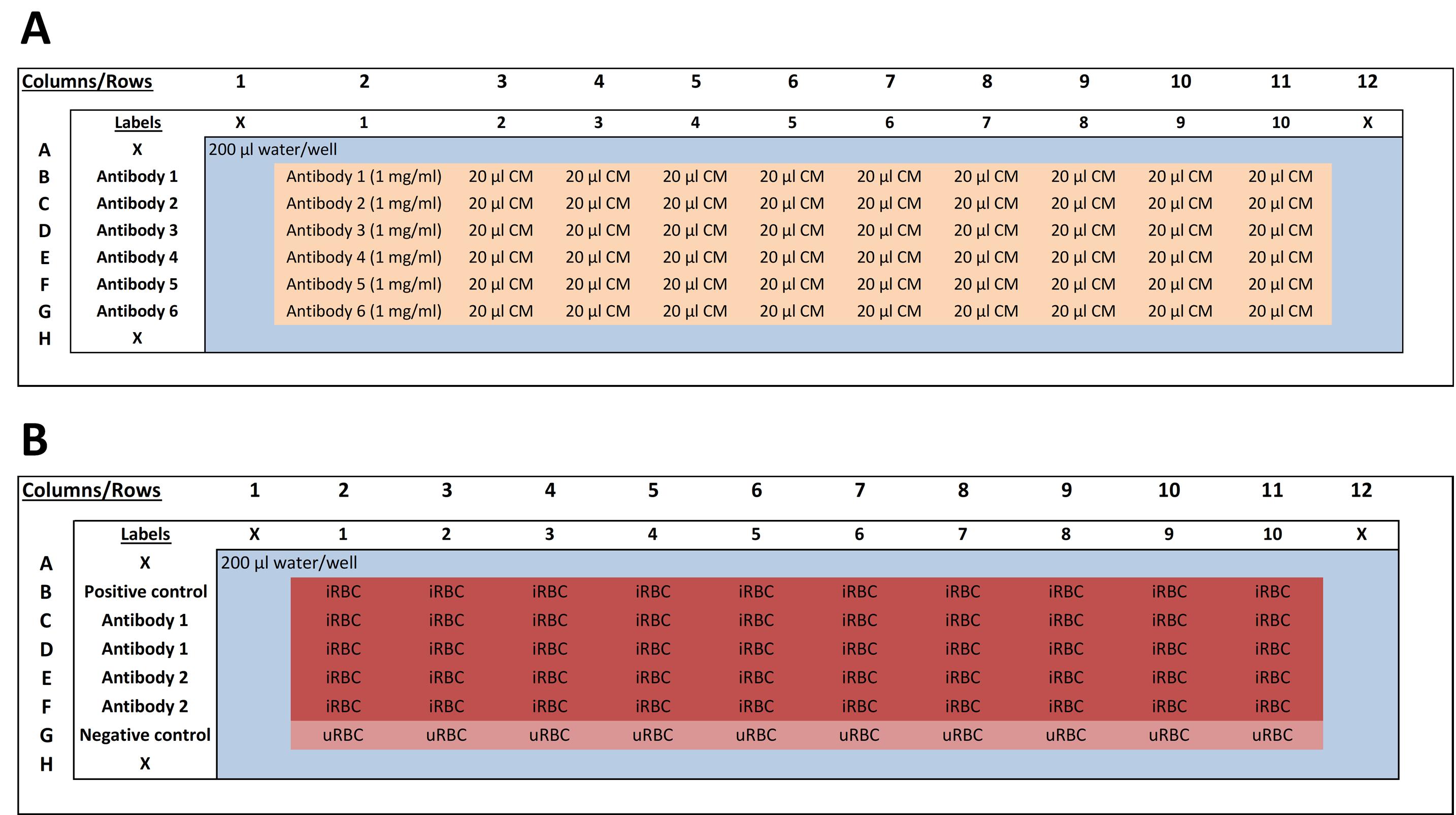Select "uRBC" cell under label 4
Screen dimensions: 1456x815
click(x=653, y=735)
